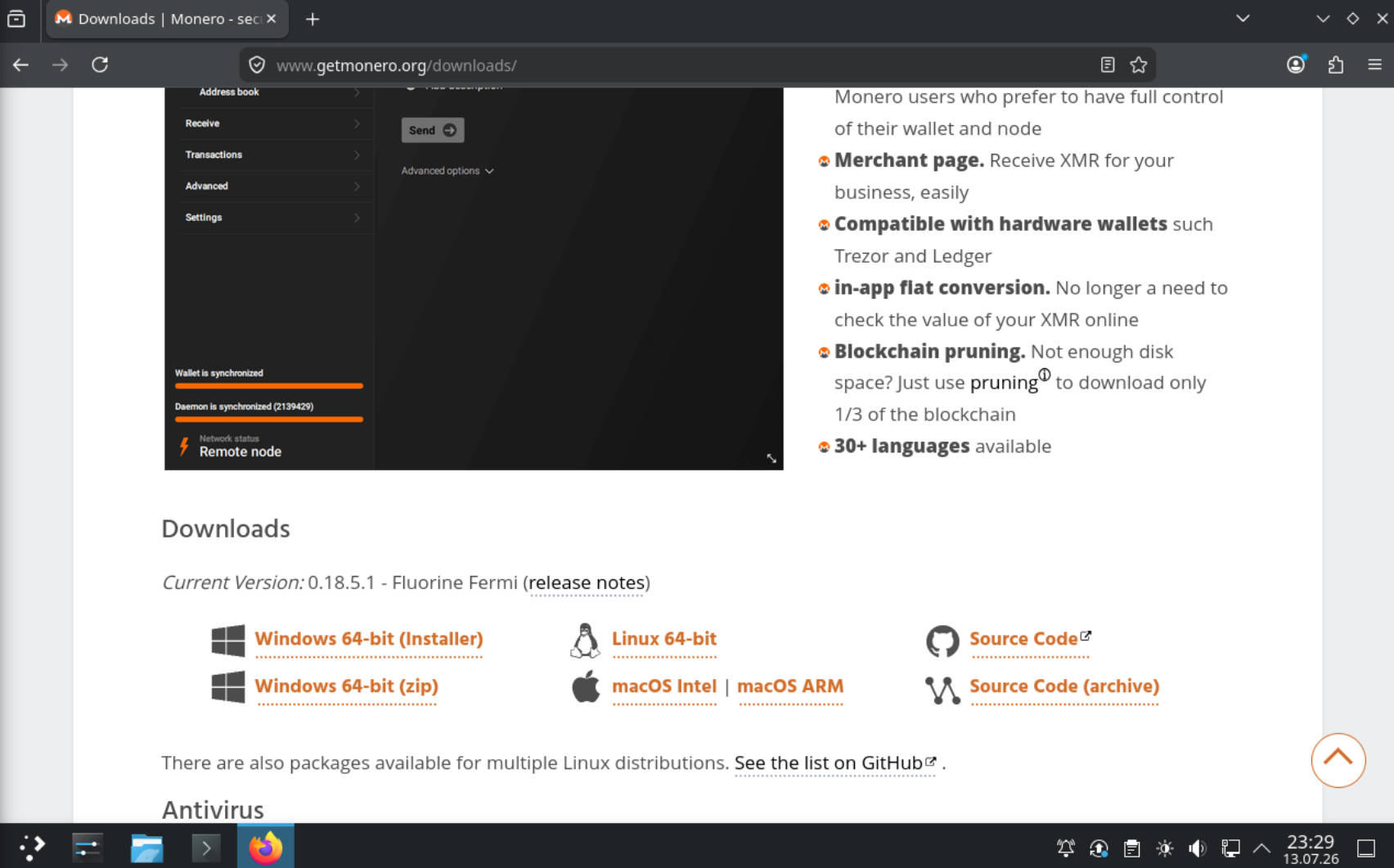The image size is (1394, 868).
Task: Open the volume control tray icon
Action: coord(1198,848)
